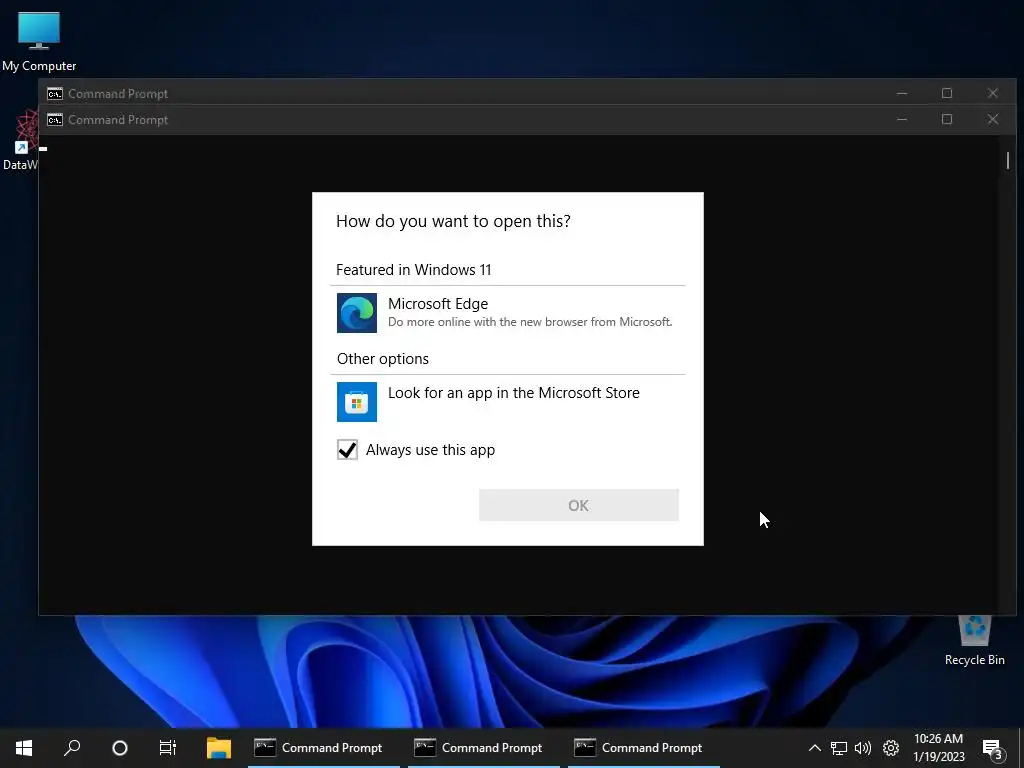Select My Computer desktop icon

pyautogui.click(x=39, y=41)
